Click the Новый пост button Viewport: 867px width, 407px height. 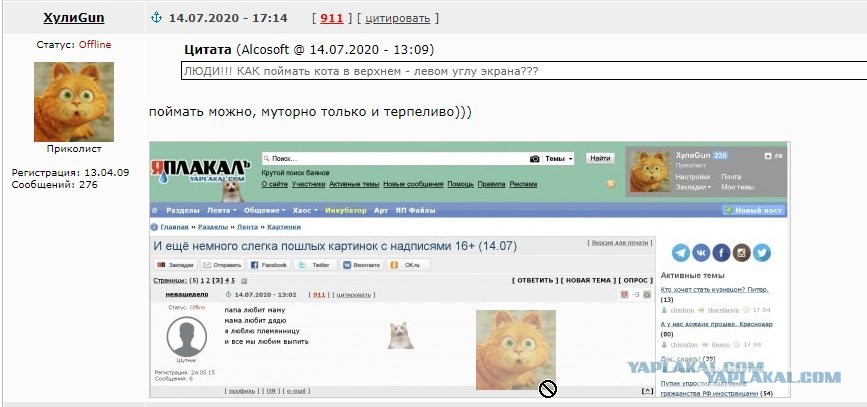(754, 211)
